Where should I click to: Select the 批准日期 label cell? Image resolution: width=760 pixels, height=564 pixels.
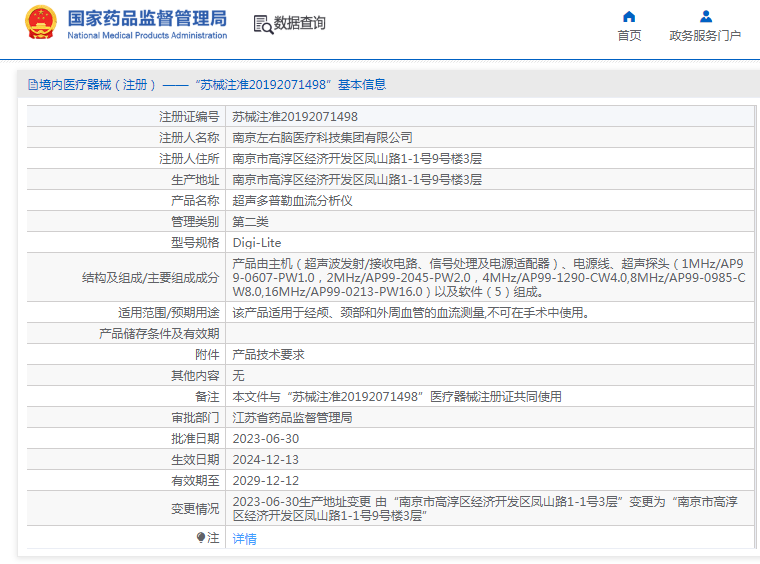click(127, 439)
